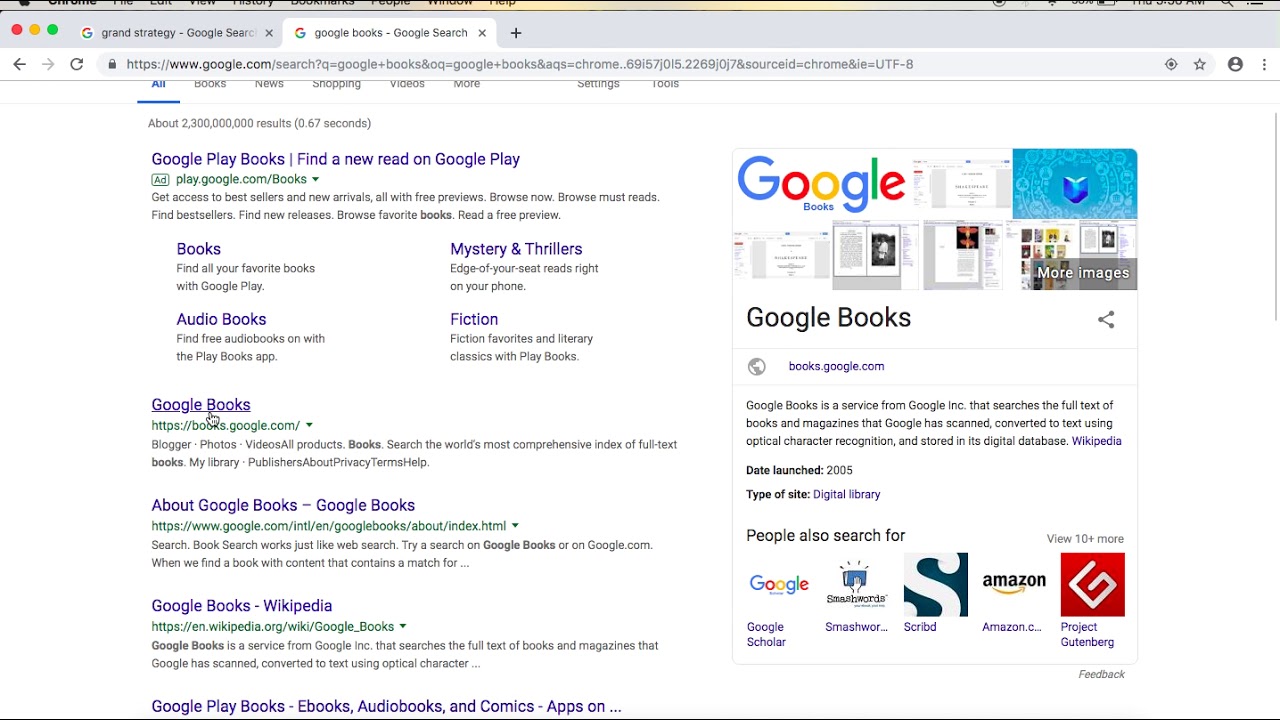Click the forward navigation arrow
Image resolution: width=1280 pixels, height=720 pixels.
48,64
